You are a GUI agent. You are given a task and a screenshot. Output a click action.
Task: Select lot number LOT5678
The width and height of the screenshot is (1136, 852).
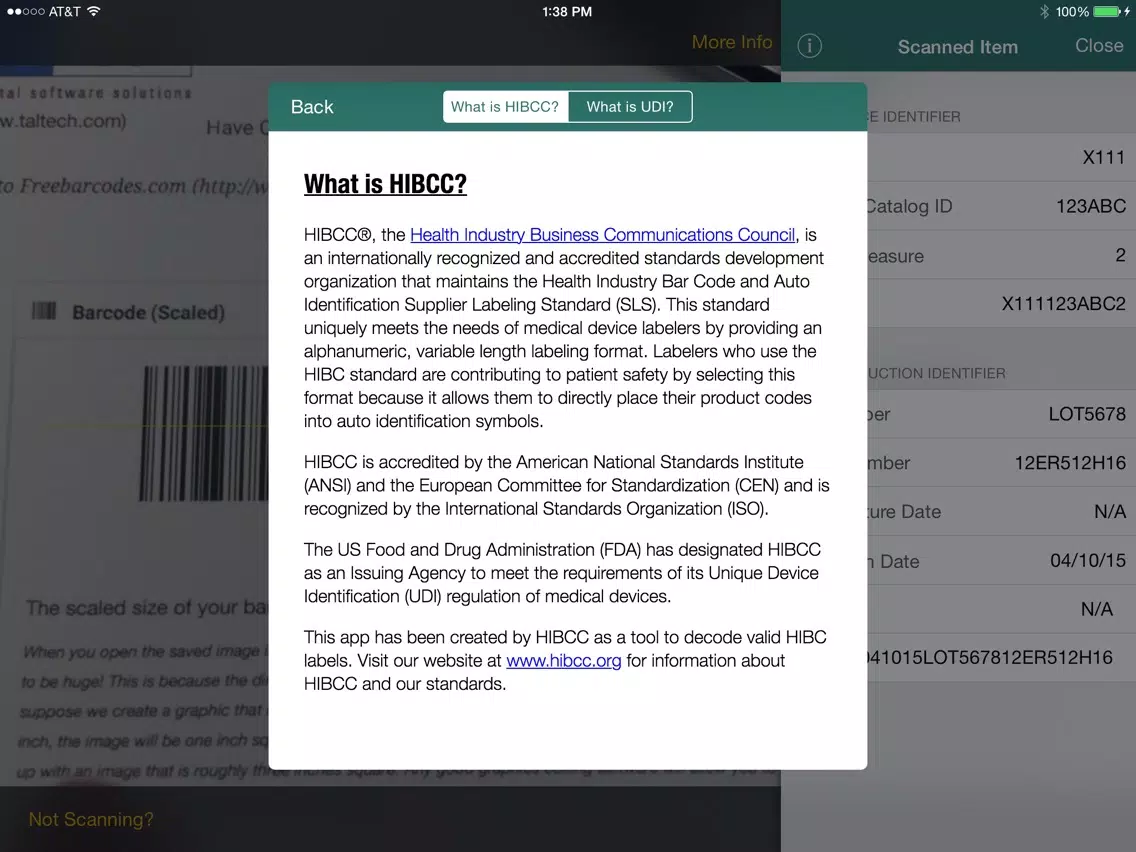click(x=1087, y=414)
